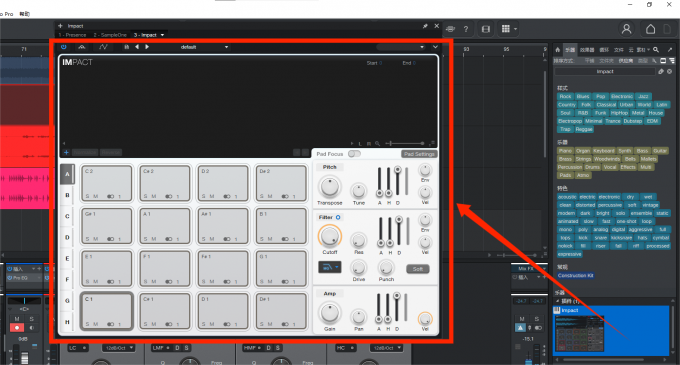Screen dimensions: 680x365
Task: Select the Construction Kit tag
Action: 575,276
